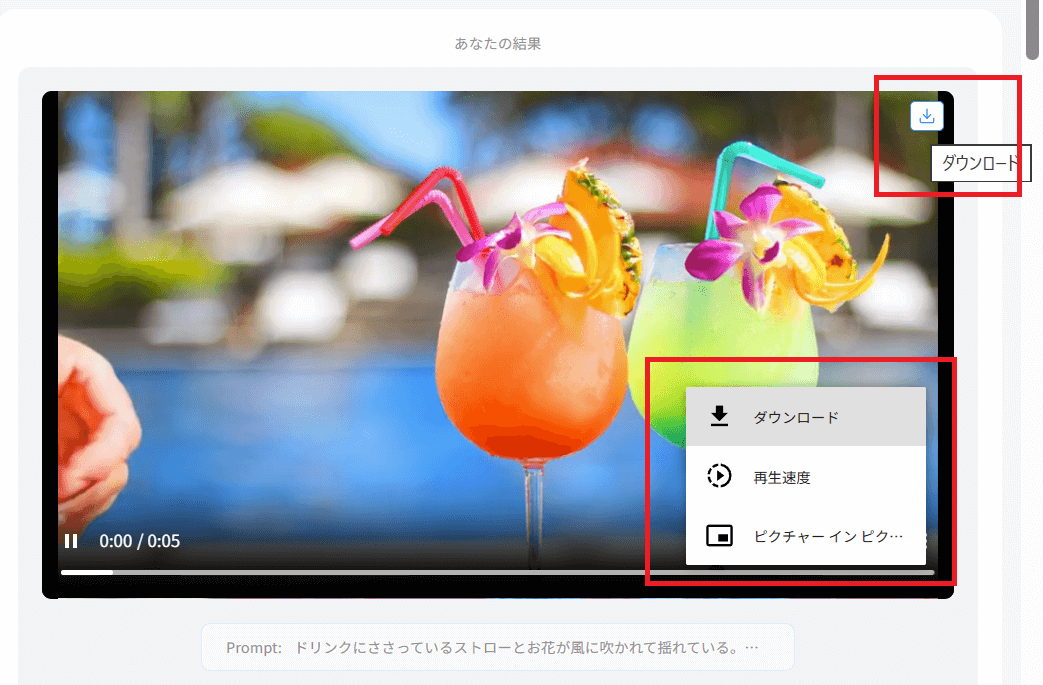Toggle video playback with the play/pause control
Viewport: 1043px width, 685px height.
(x=71, y=541)
